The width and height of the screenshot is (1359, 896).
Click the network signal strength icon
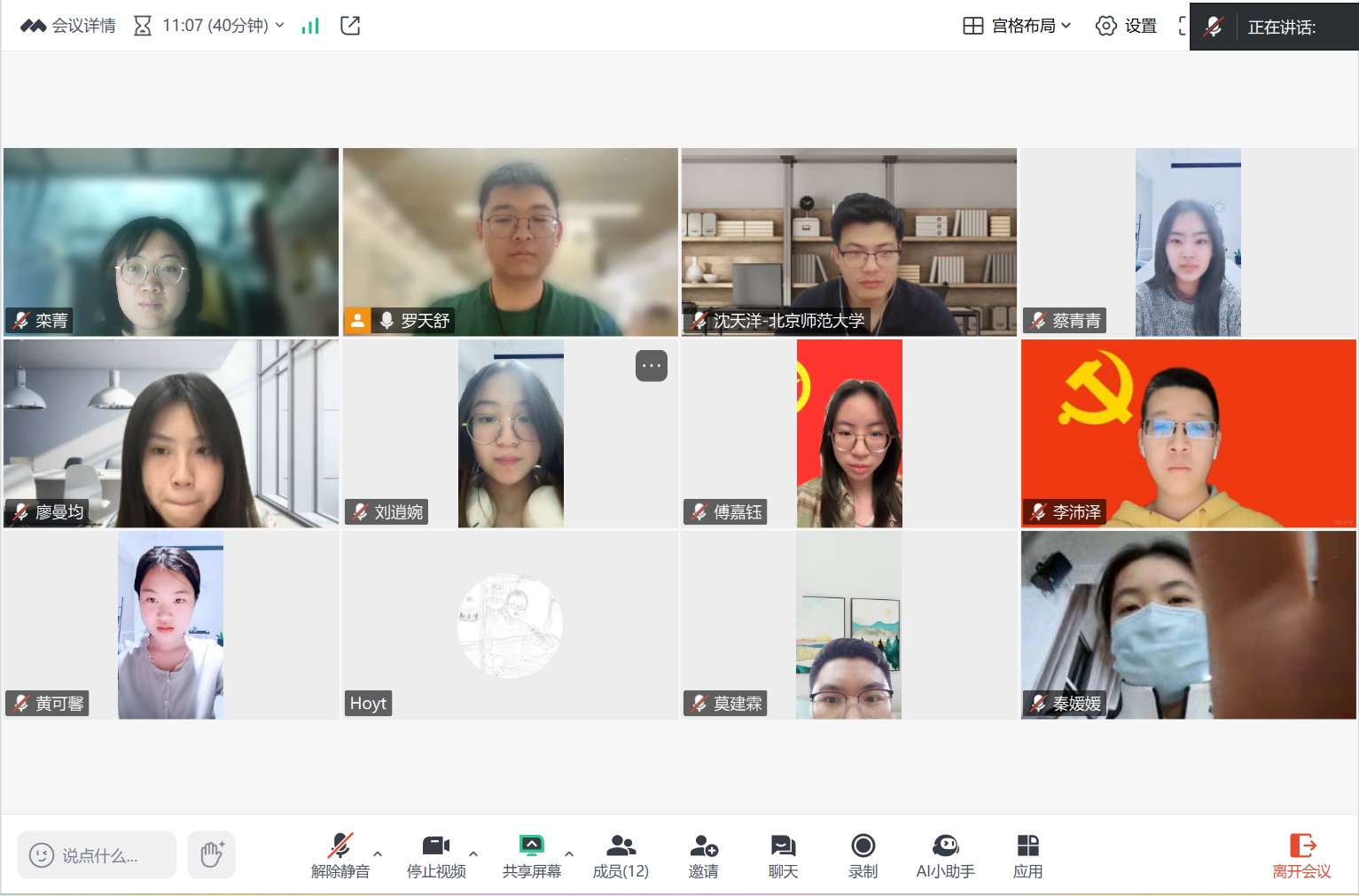click(x=310, y=26)
